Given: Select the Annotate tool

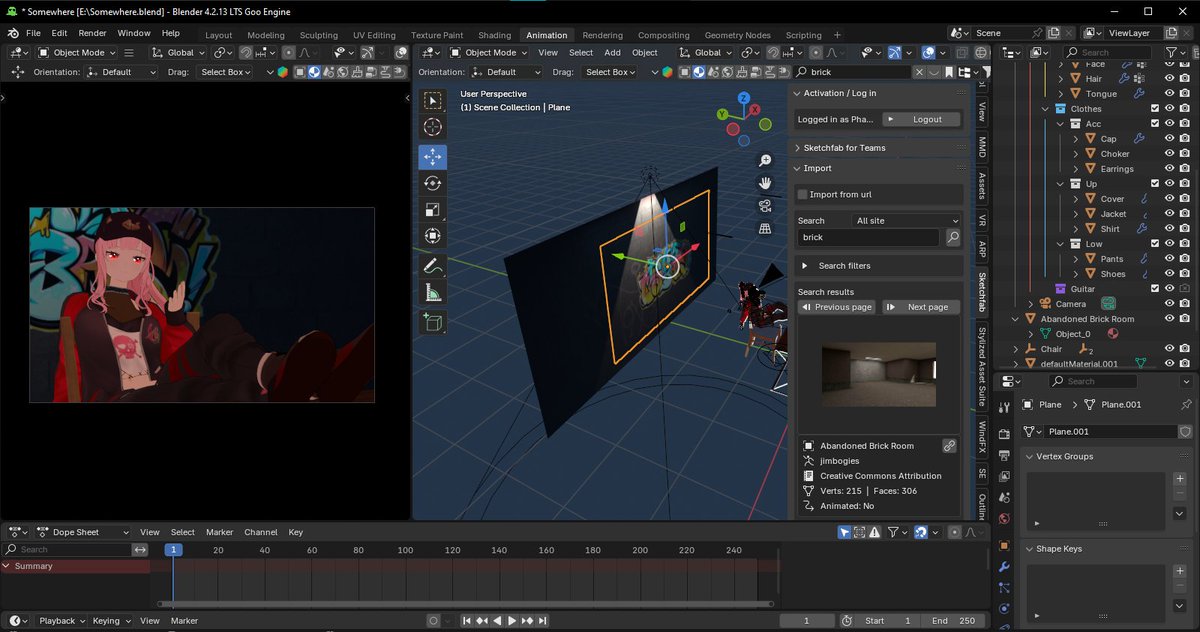Looking at the screenshot, I should click(433, 266).
